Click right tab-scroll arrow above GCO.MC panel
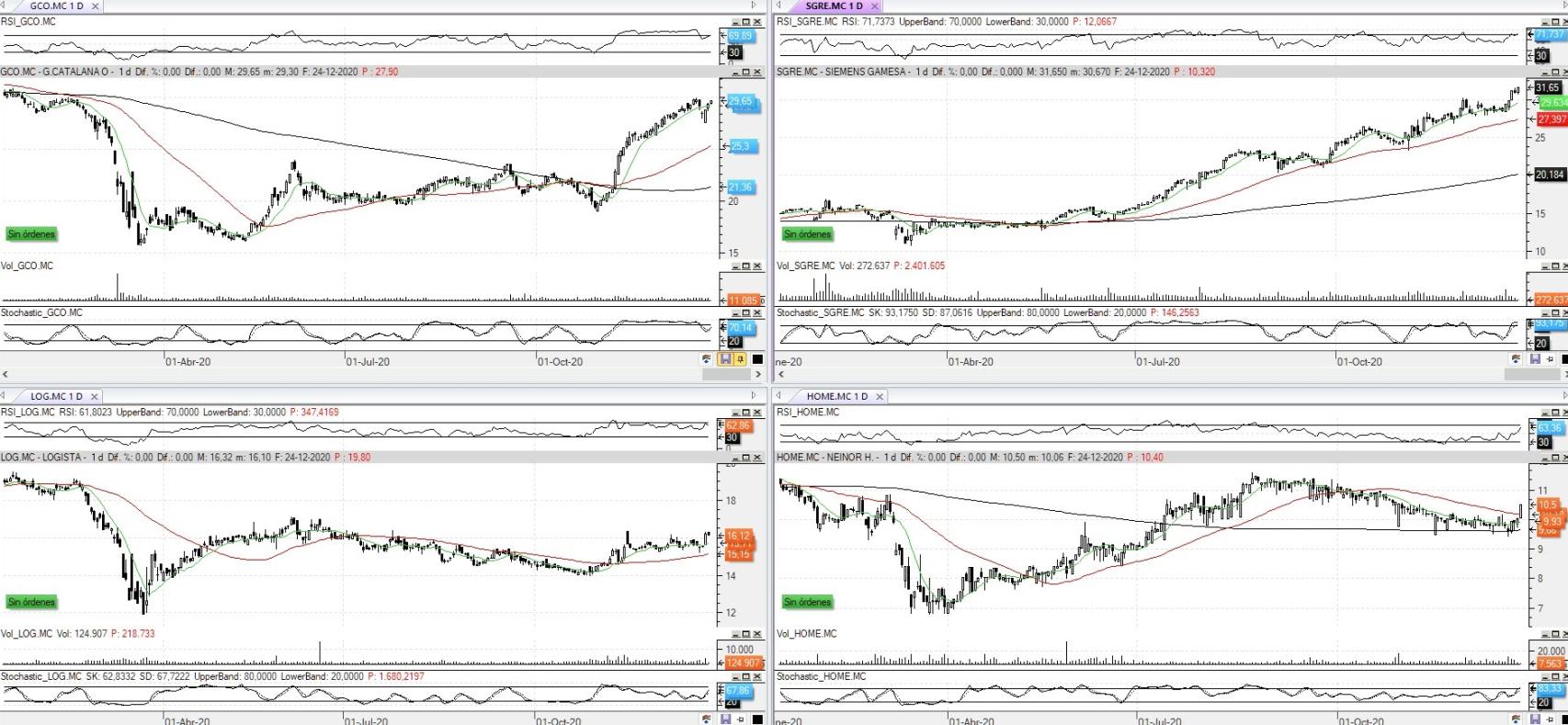Viewport: 1568px width, 725px height. (754, 6)
